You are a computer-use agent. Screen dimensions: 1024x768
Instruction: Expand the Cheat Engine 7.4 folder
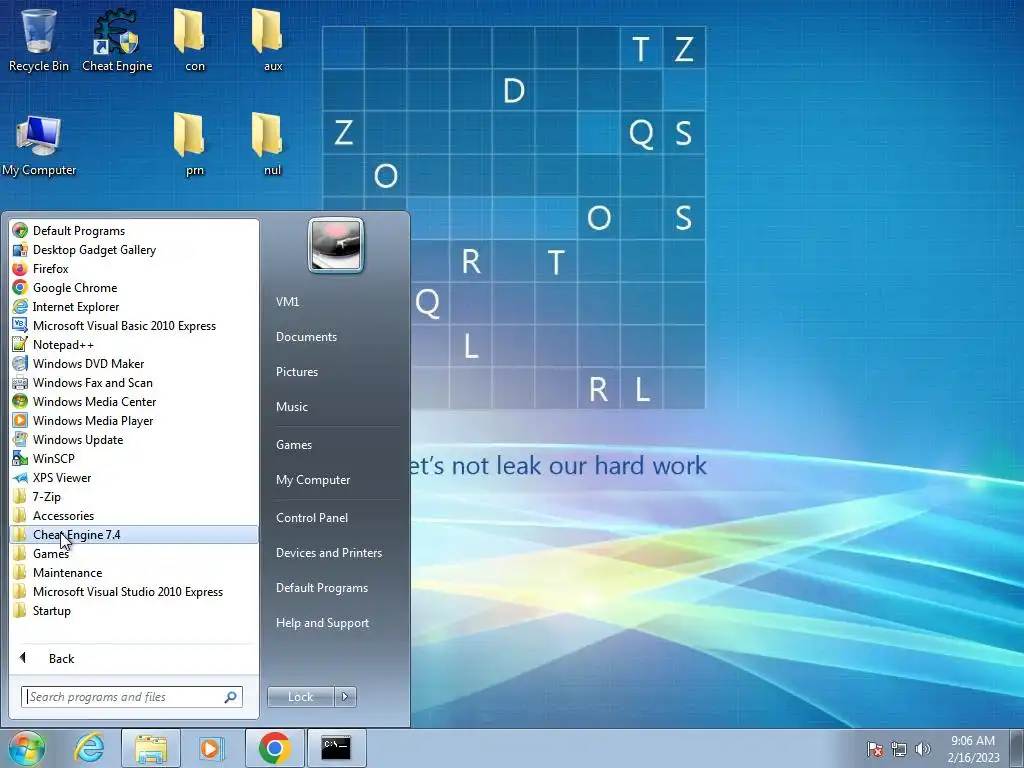[x=134, y=534]
